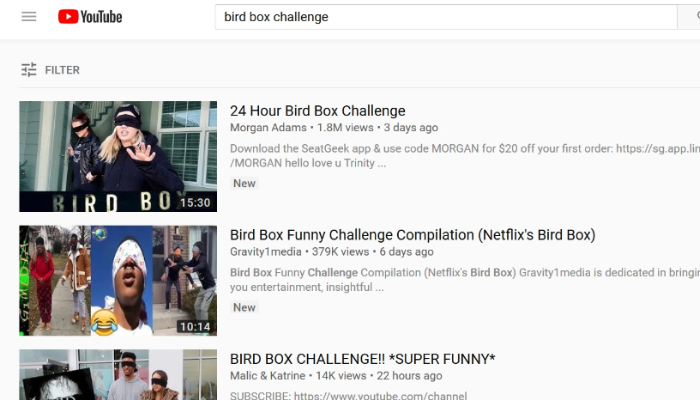Click the 15:30 duration label
Viewport: 700px width, 400px height.
point(195,203)
